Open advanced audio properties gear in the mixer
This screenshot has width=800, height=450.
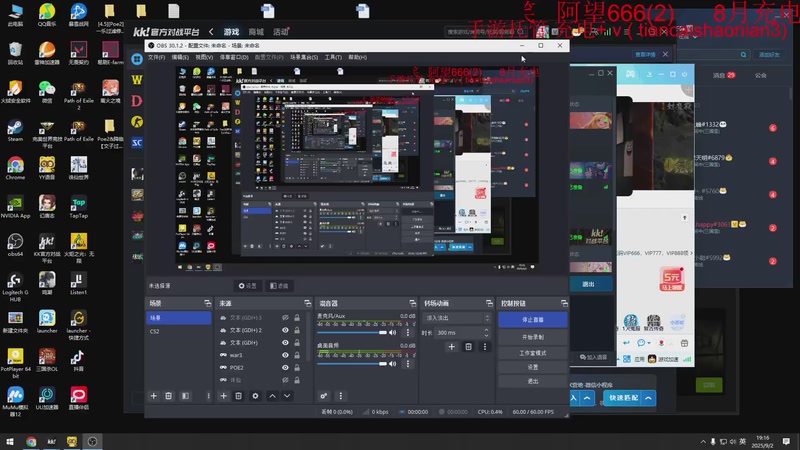[324, 396]
